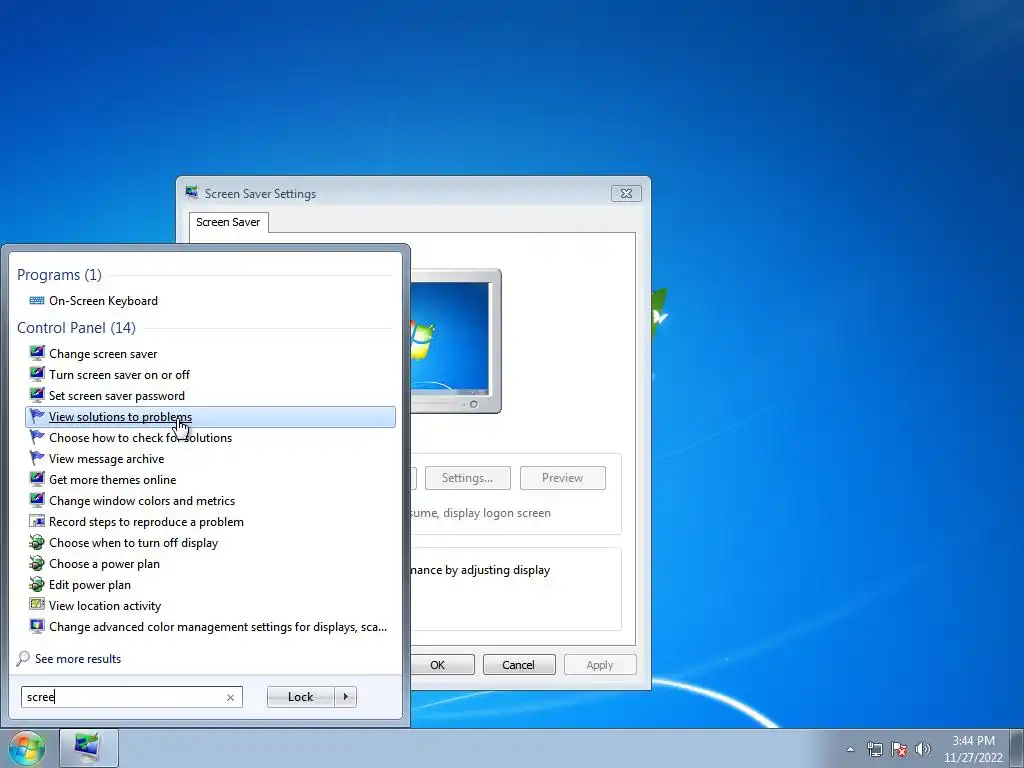
Task: Click icon beside Set screen saver password
Action: pos(37,395)
